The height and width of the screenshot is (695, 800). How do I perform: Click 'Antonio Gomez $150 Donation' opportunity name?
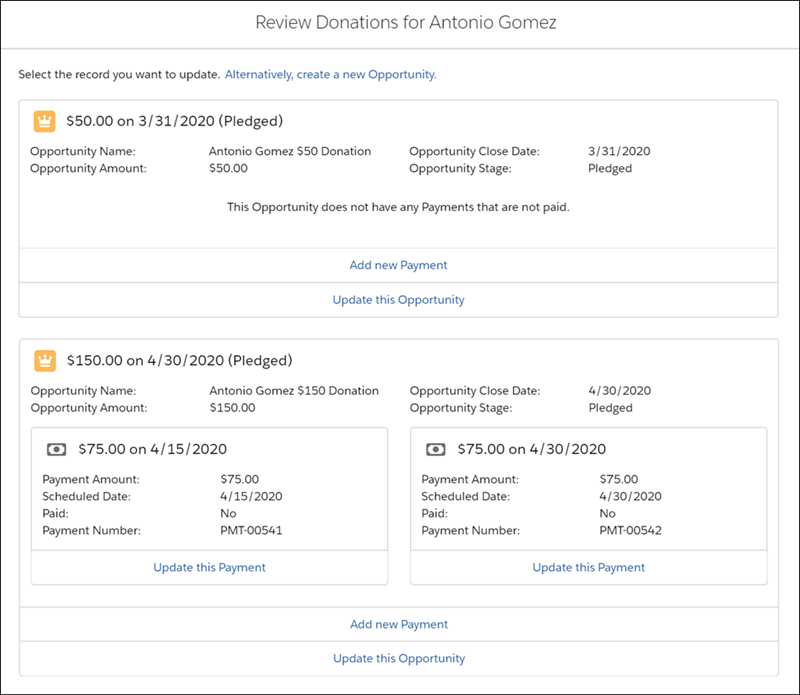(294, 390)
